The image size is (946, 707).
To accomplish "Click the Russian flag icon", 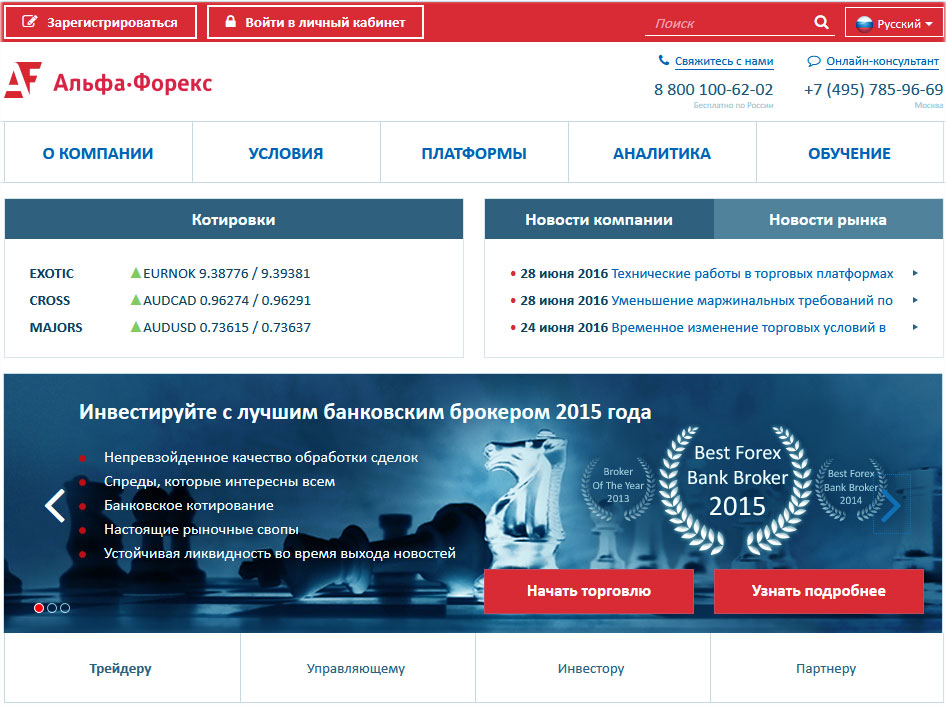I will pyautogui.click(x=865, y=24).
